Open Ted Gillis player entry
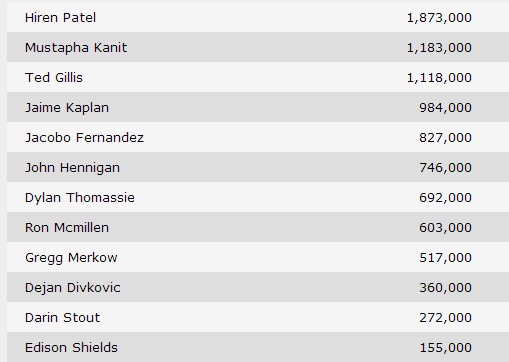 pyautogui.click(x=54, y=78)
